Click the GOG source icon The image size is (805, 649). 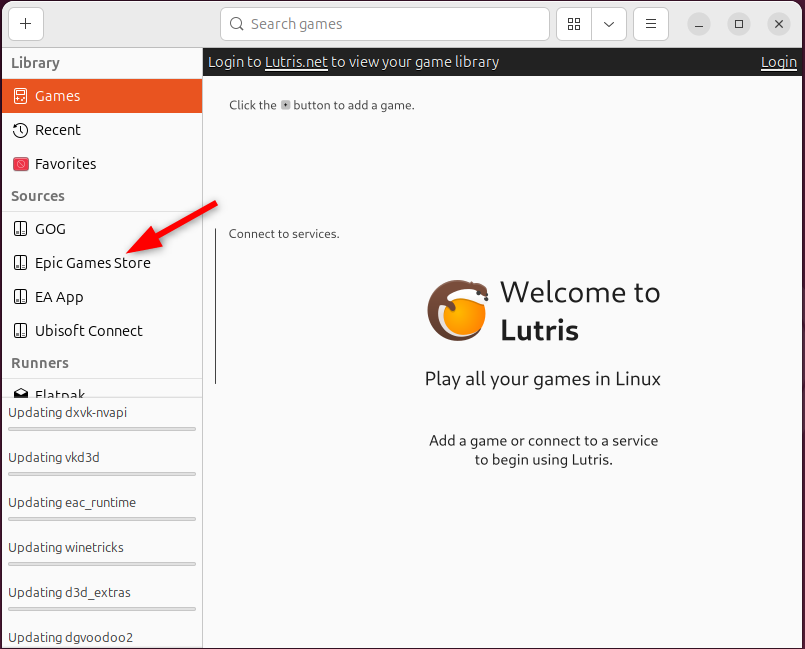click(21, 229)
